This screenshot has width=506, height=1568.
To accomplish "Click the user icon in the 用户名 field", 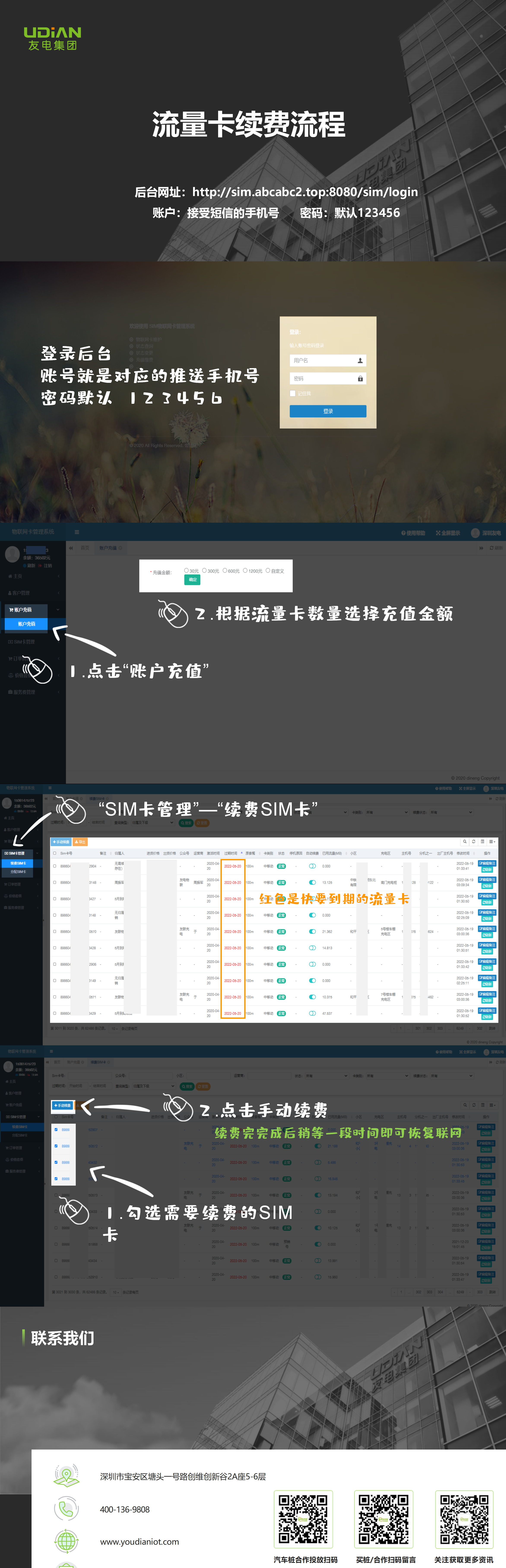I will point(360,360).
